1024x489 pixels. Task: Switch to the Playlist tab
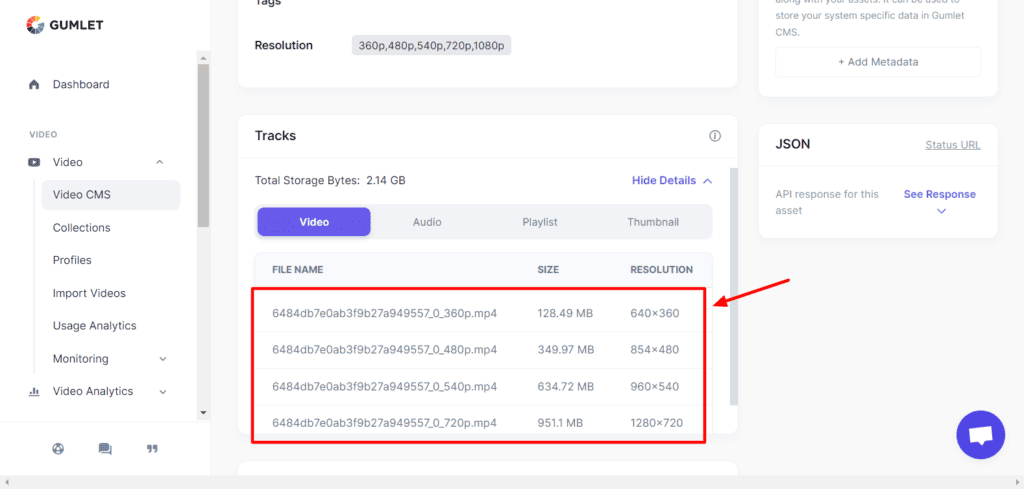click(540, 222)
